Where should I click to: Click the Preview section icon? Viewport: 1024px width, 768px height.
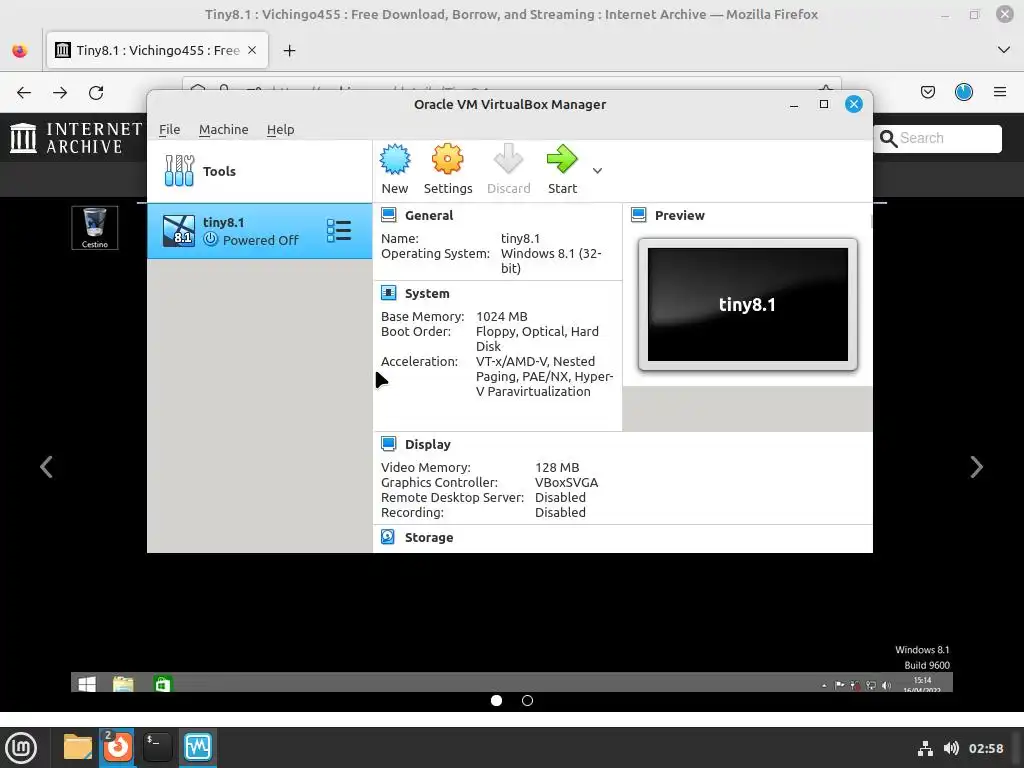639,215
